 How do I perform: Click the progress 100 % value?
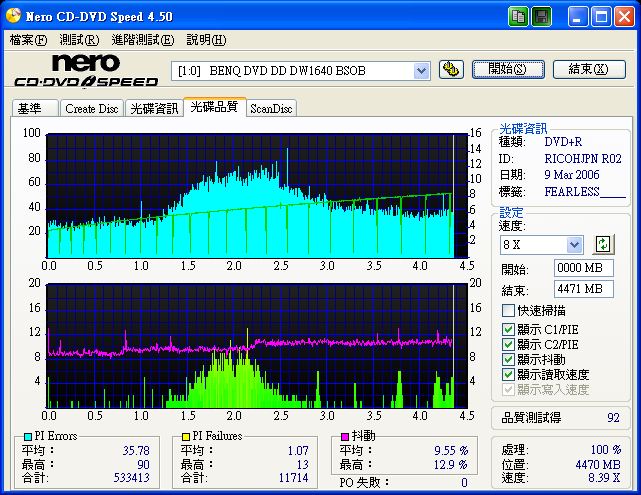(606, 450)
